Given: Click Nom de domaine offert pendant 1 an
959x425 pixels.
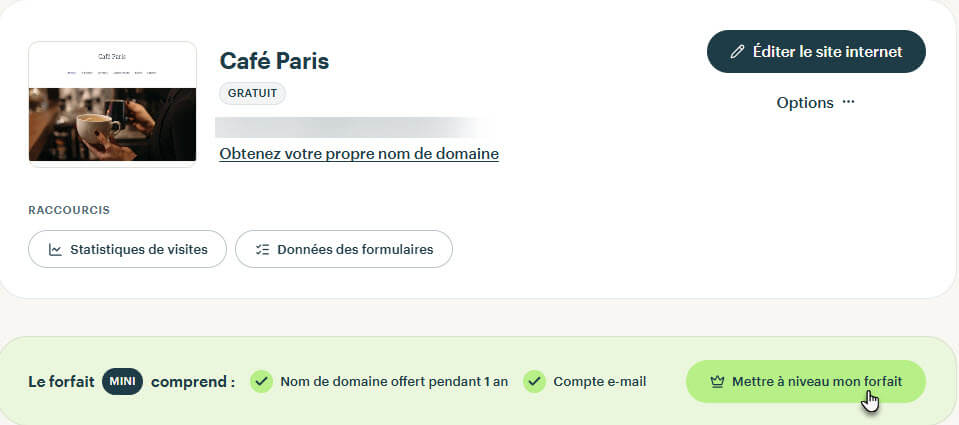Looking at the screenshot, I should 394,382.
